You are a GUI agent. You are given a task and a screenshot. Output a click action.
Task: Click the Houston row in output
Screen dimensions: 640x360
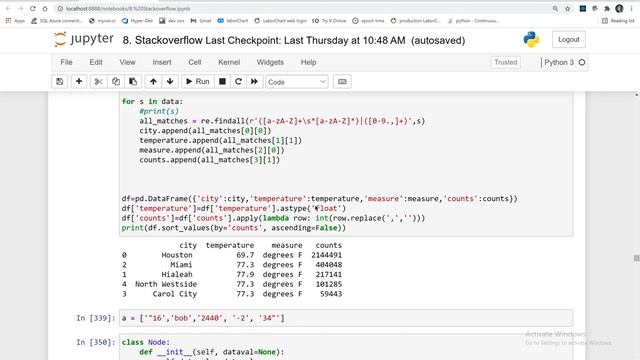231,255
